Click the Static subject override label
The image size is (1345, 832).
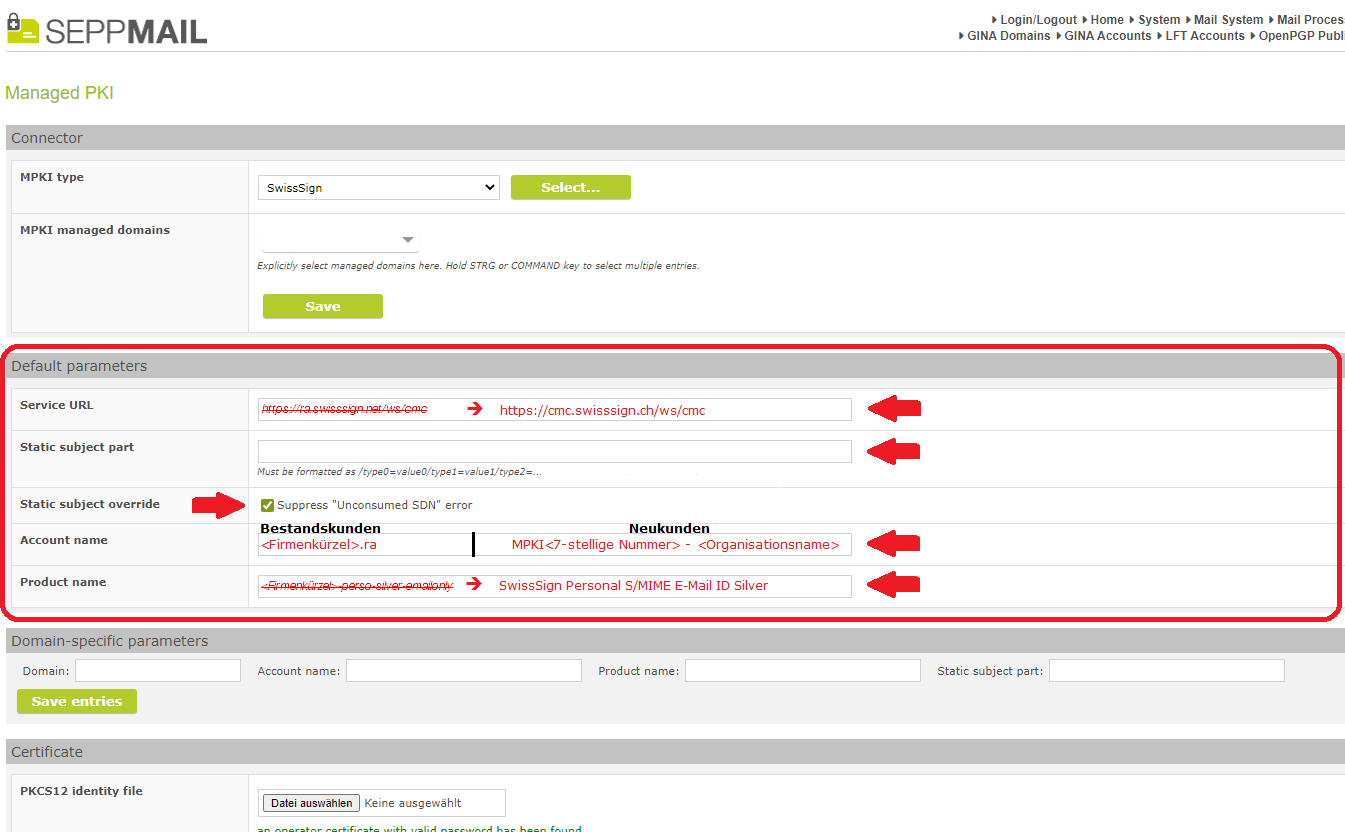point(90,504)
